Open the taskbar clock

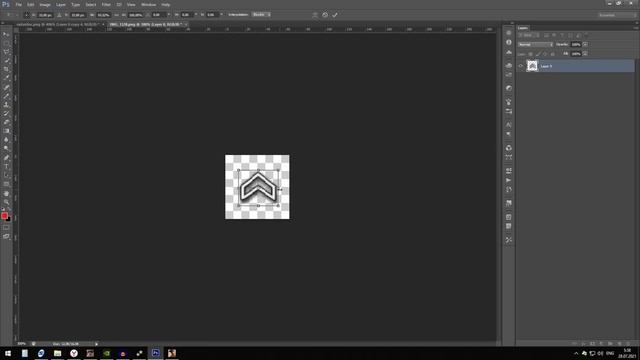[x=628, y=353]
